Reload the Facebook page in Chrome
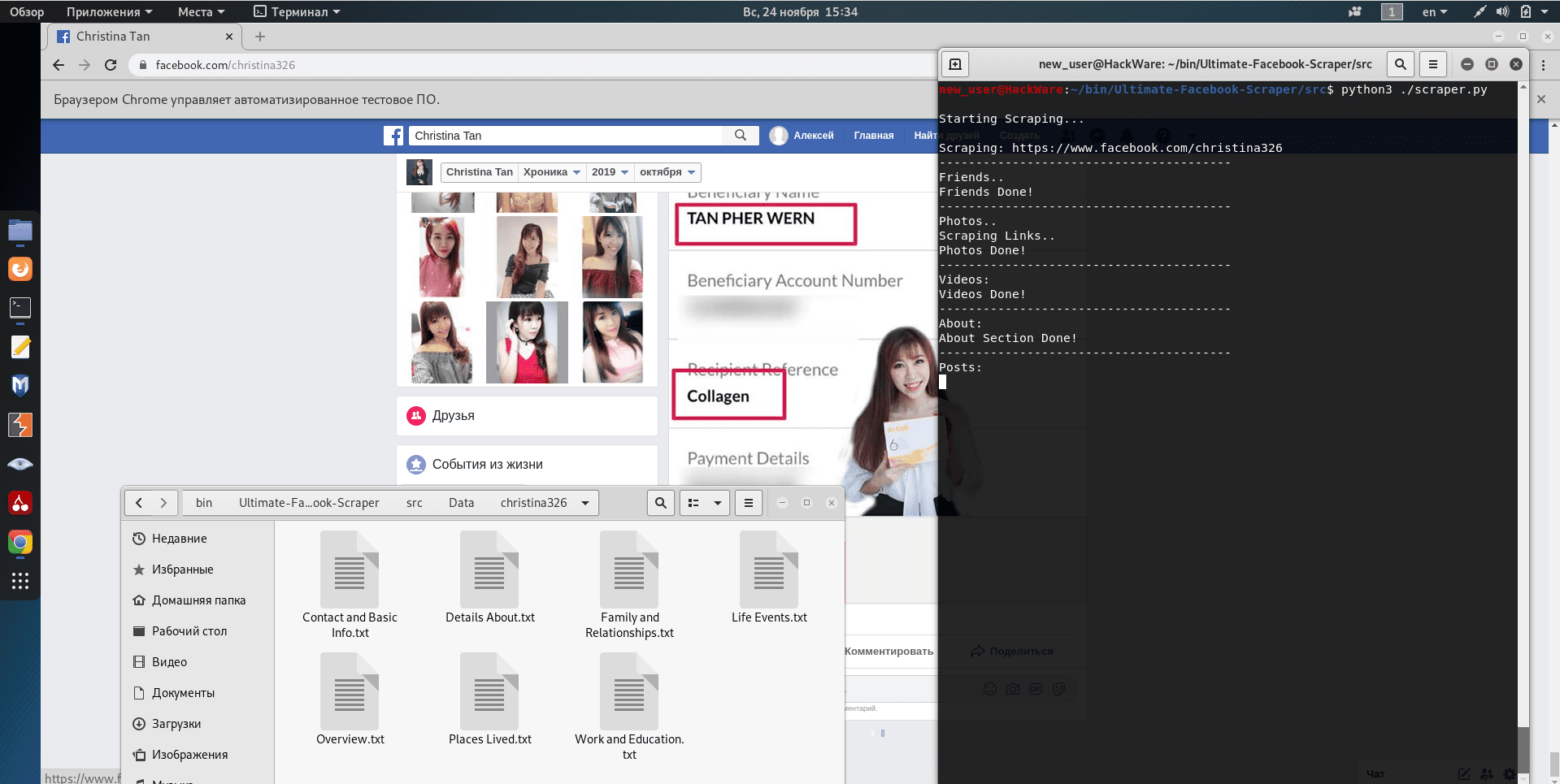The width and height of the screenshot is (1560, 784). [111, 65]
